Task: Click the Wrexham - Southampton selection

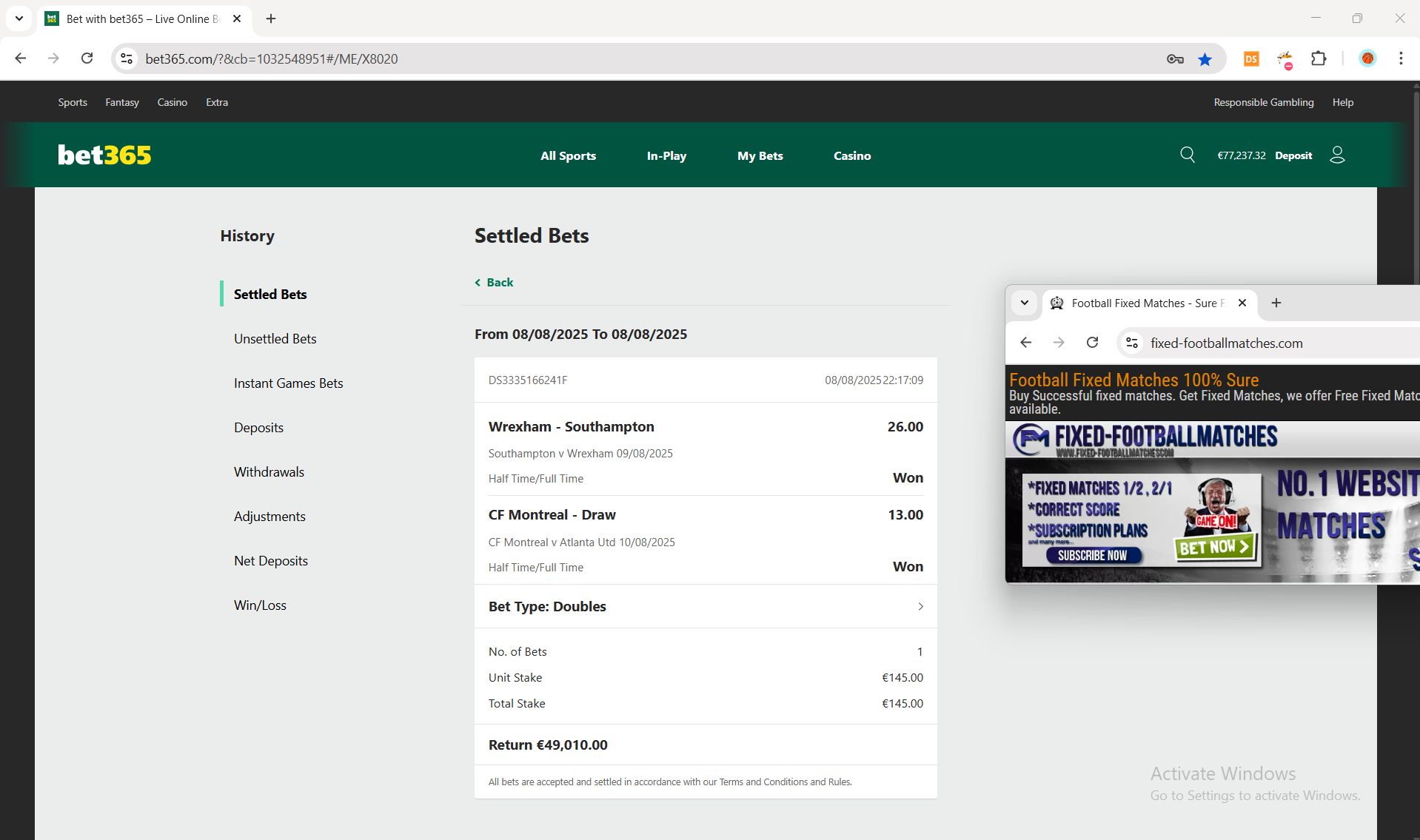Action: coord(571,426)
